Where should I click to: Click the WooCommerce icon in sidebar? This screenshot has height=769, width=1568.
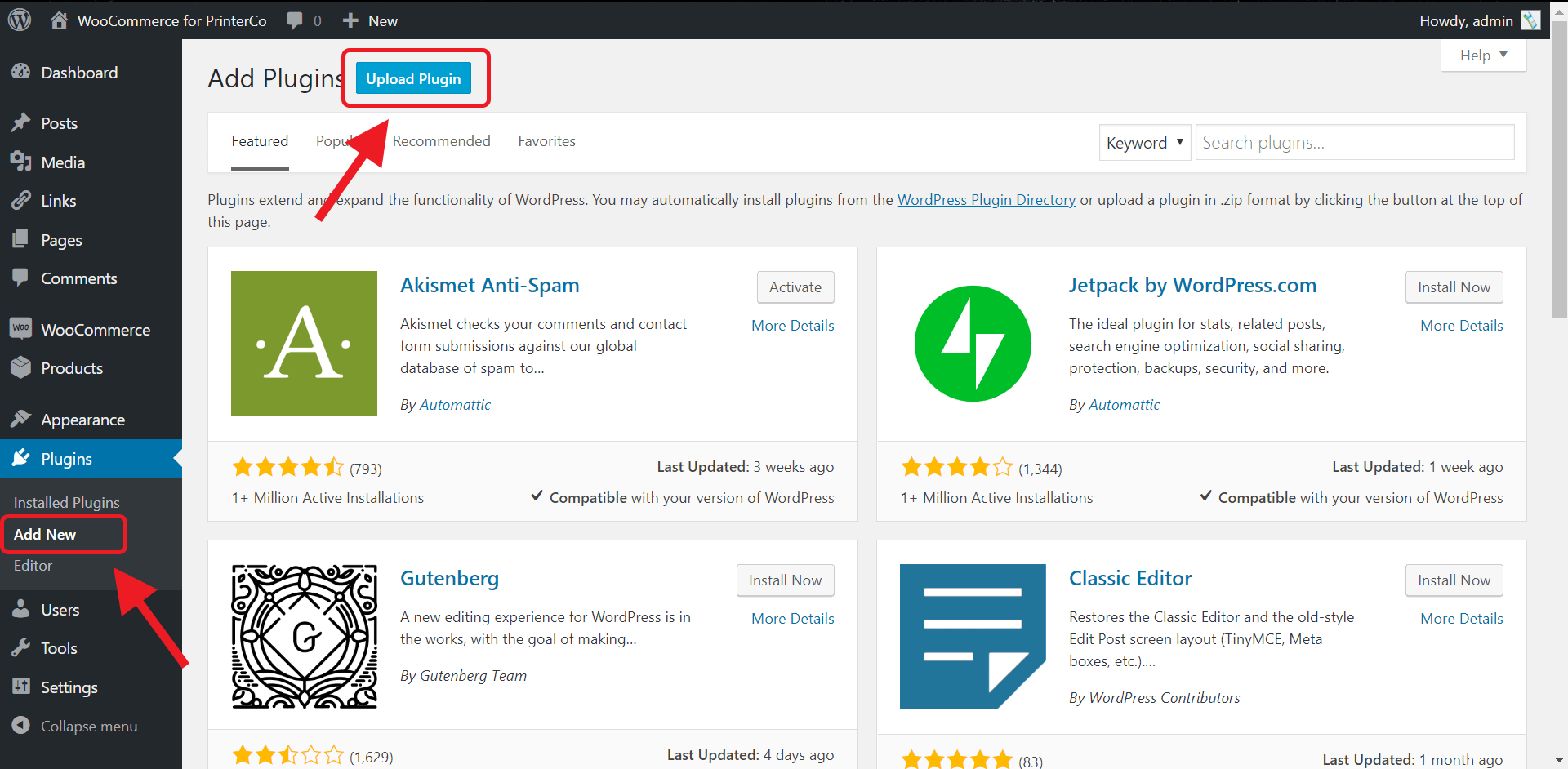tap(21, 329)
